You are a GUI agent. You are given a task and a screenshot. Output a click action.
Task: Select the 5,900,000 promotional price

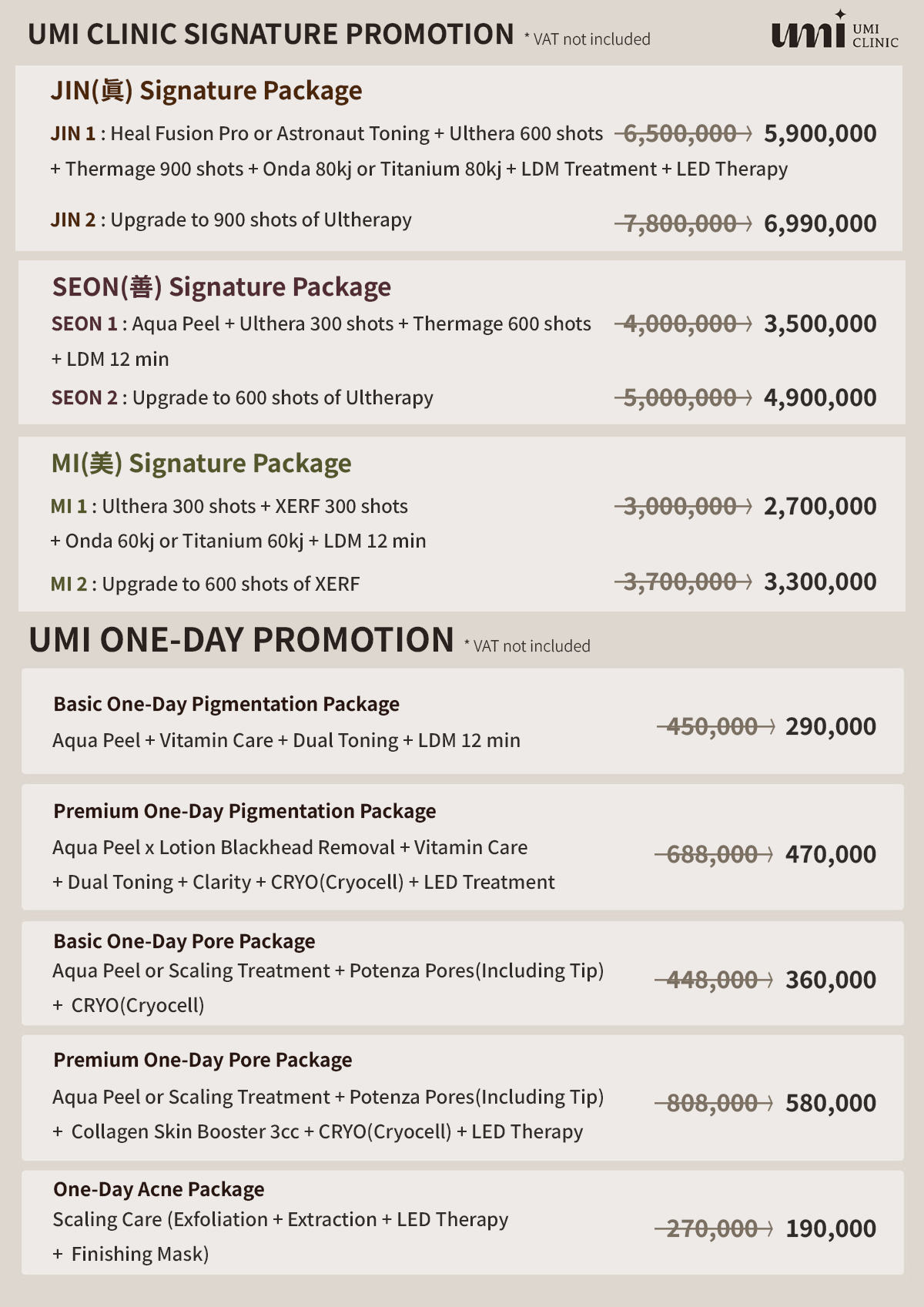click(x=820, y=133)
